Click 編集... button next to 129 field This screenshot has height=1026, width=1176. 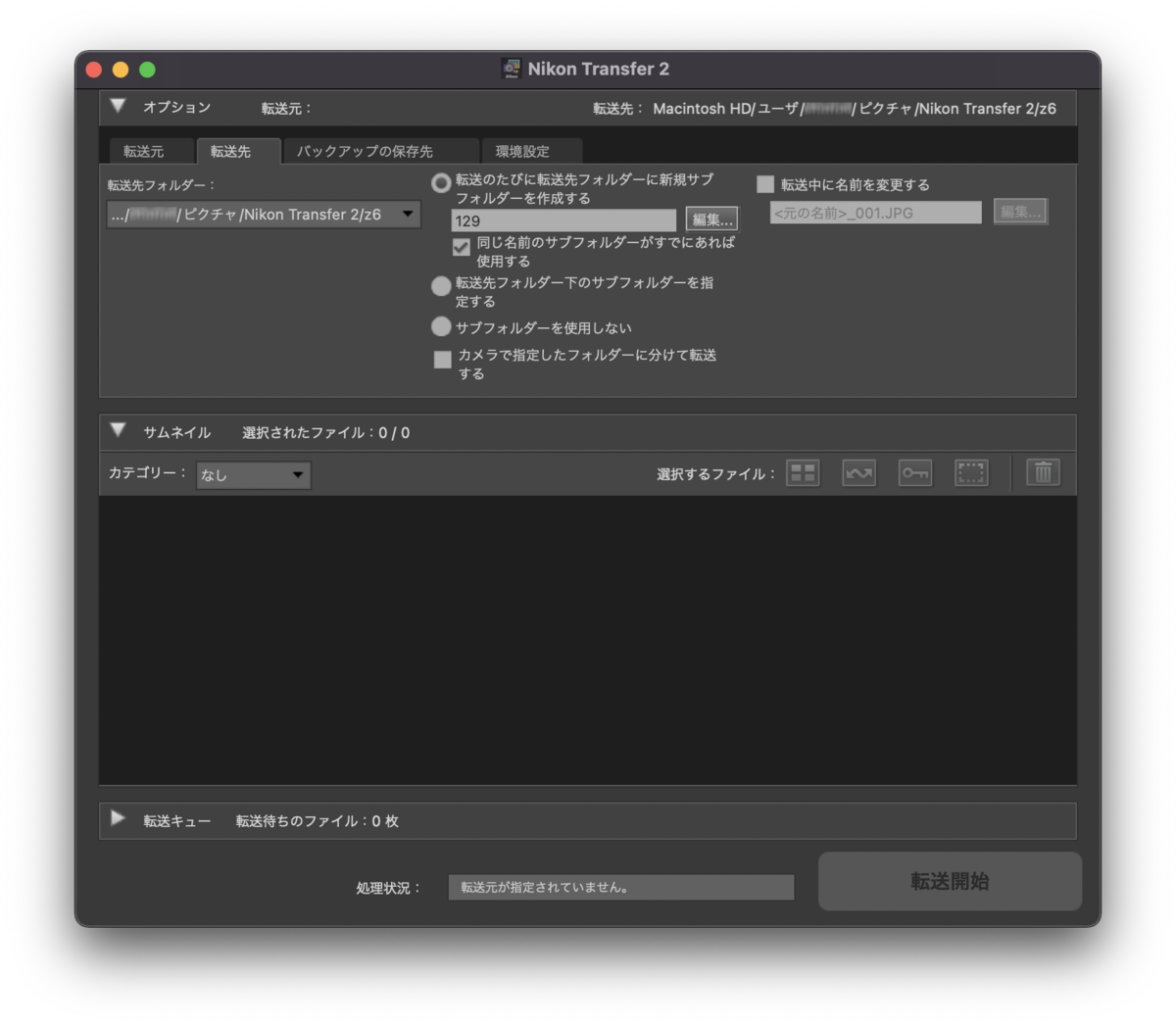point(711,220)
